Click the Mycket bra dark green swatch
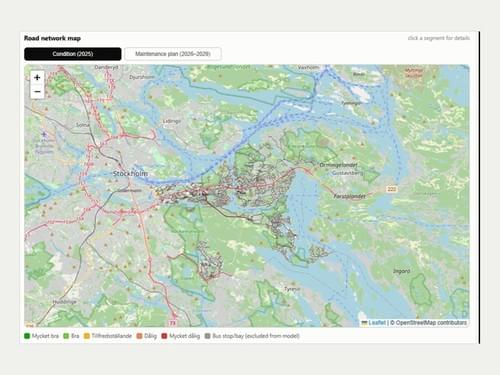Viewport: 500px width, 375px height. (x=27, y=336)
